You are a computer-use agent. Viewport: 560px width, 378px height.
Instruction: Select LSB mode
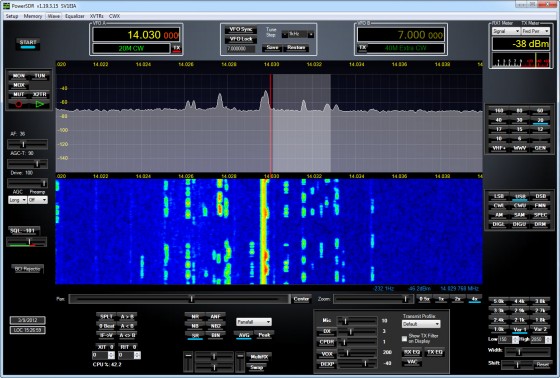click(x=499, y=196)
